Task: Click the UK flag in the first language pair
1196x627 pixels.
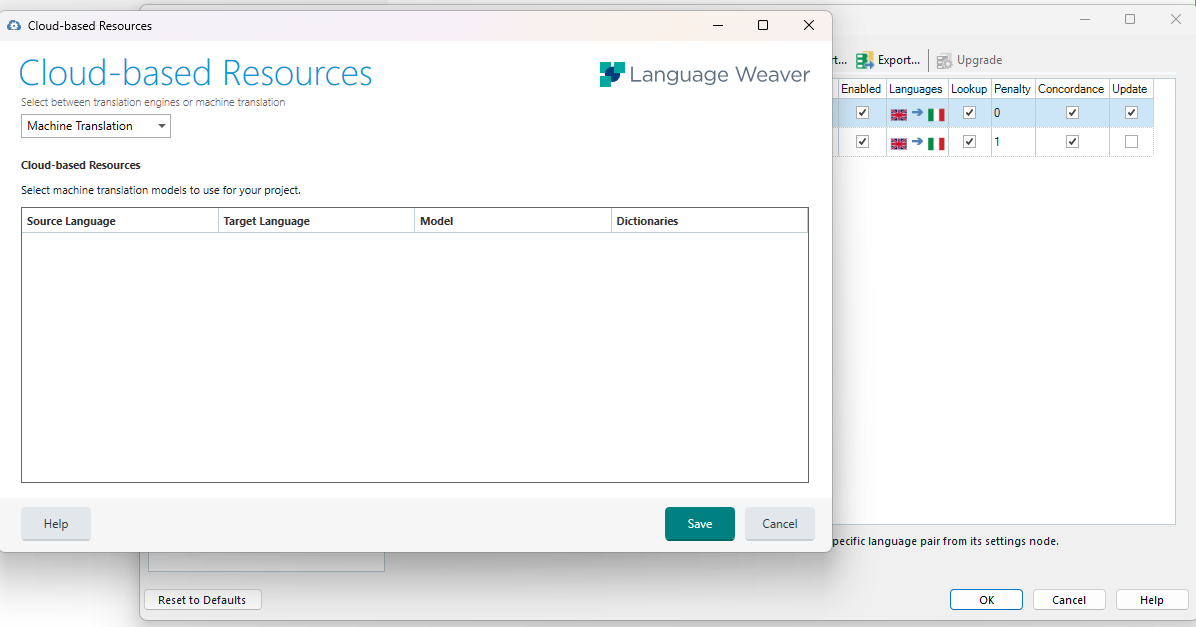Action: click(x=898, y=114)
